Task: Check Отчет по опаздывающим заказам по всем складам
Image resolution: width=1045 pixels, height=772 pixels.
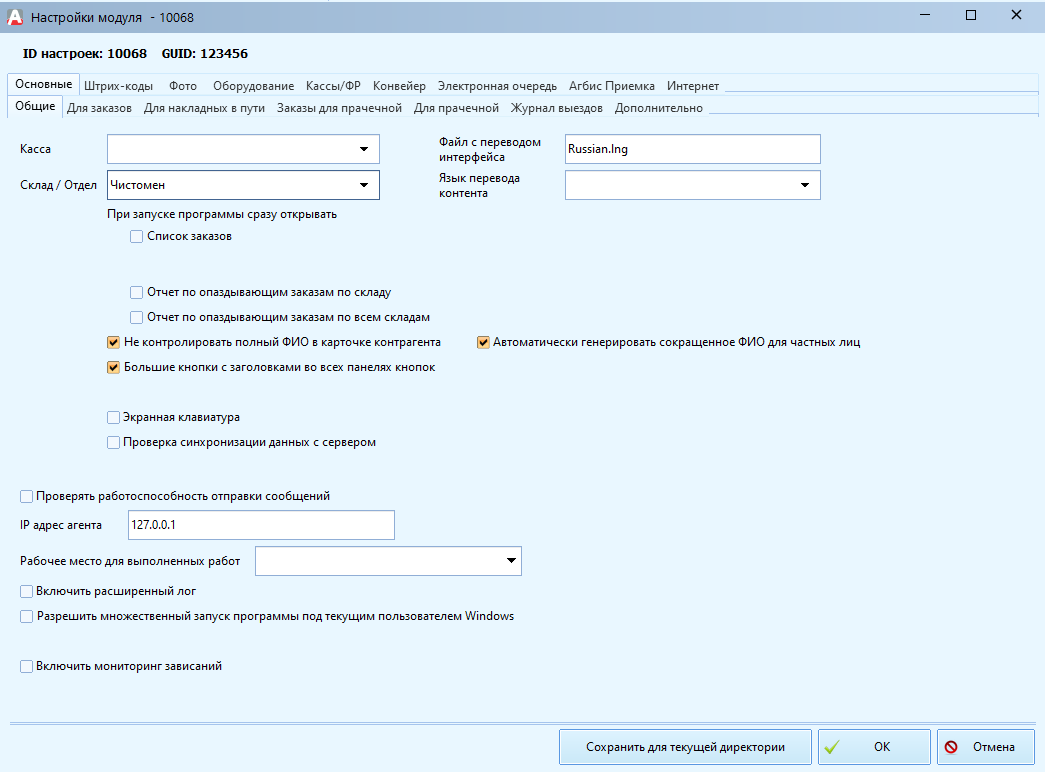Action: point(137,317)
